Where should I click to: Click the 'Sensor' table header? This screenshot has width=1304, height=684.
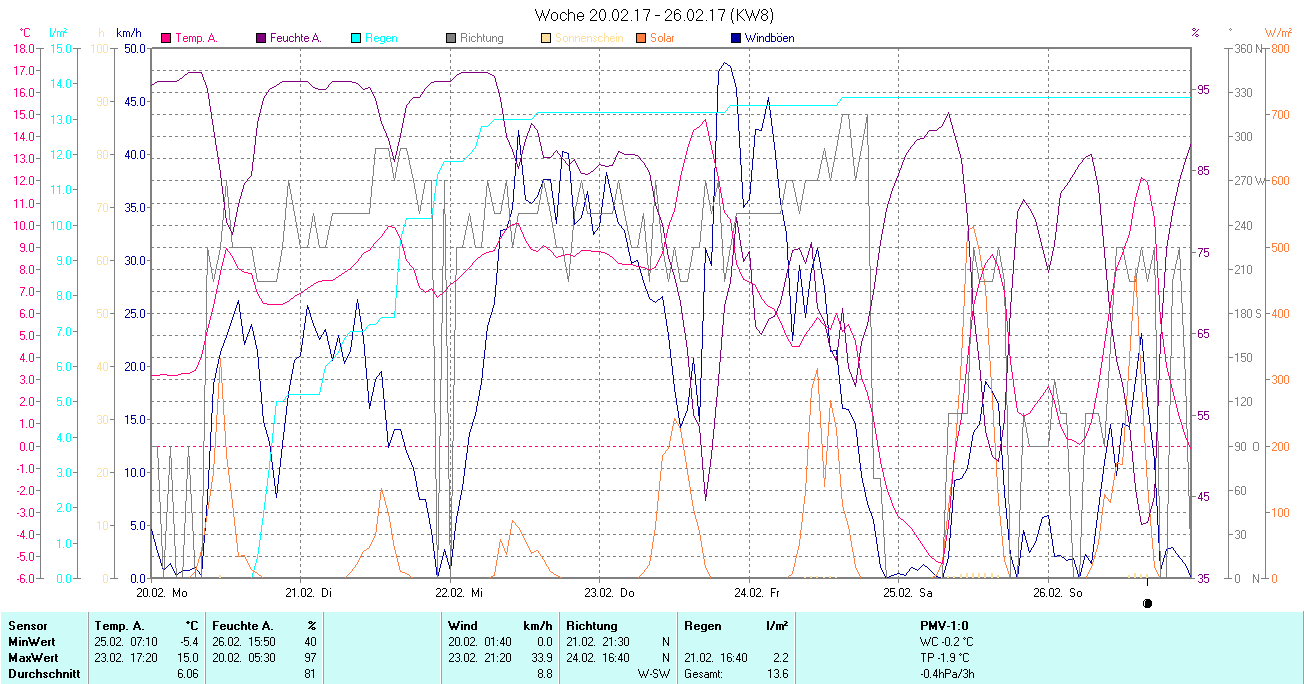(x=27, y=625)
